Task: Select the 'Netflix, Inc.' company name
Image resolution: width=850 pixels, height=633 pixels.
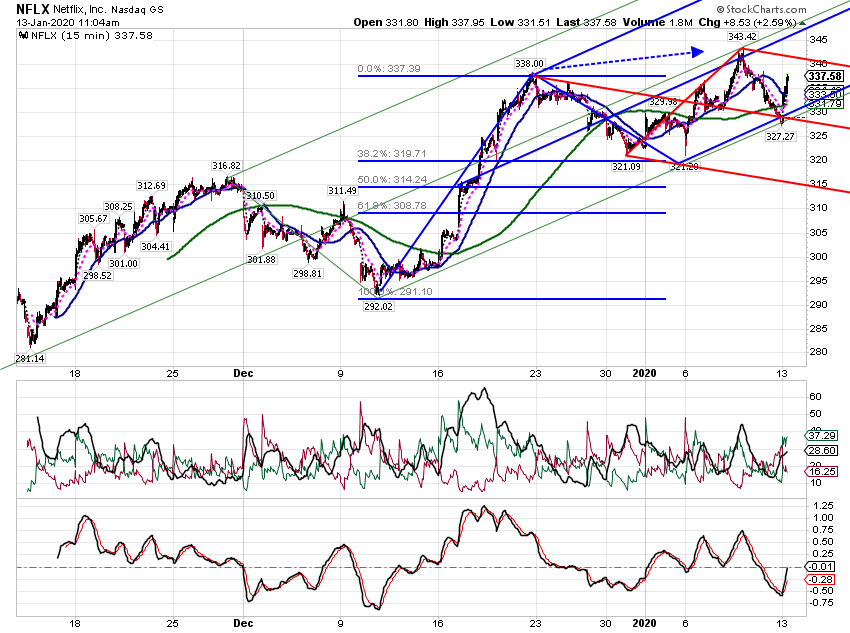Action: click(81, 10)
